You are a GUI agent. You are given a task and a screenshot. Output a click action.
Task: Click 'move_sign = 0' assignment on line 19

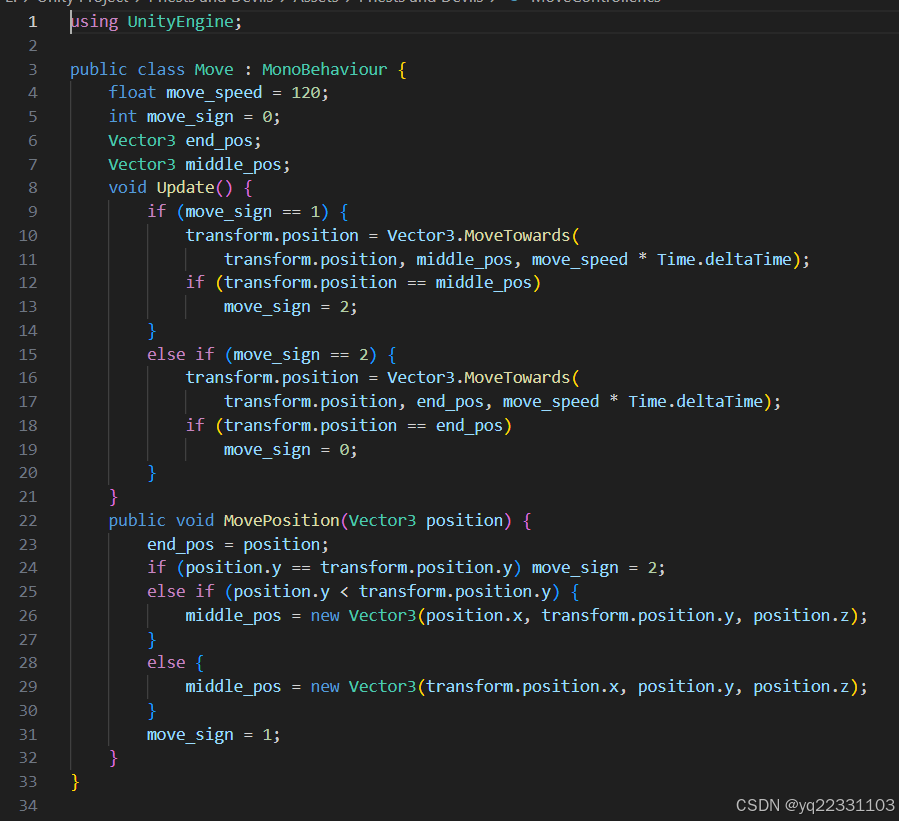[286, 449]
